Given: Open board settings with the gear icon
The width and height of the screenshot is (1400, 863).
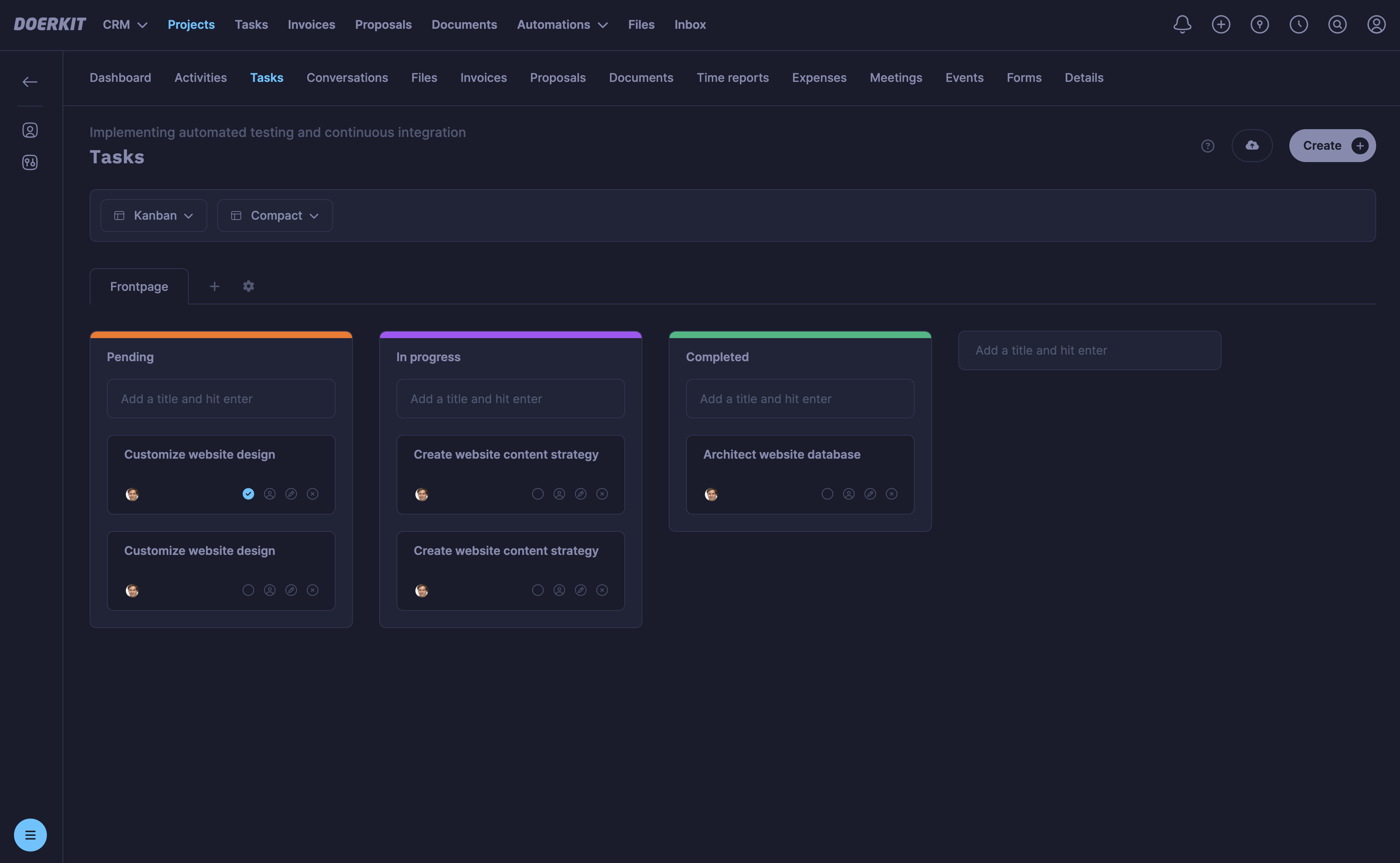Looking at the screenshot, I should point(248,286).
